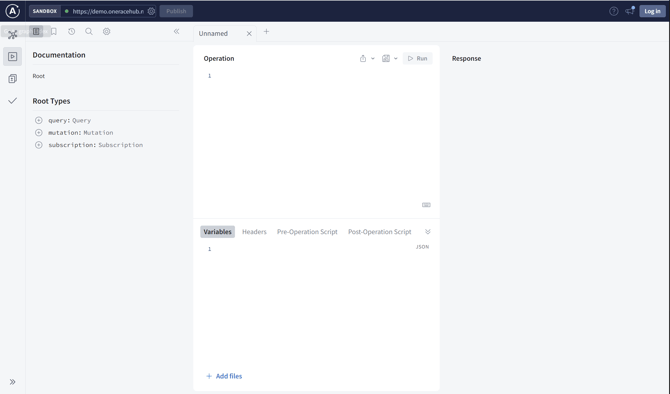Open the save operation dropdown arrow
The width and height of the screenshot is (670, 394).
coord(396,59)
